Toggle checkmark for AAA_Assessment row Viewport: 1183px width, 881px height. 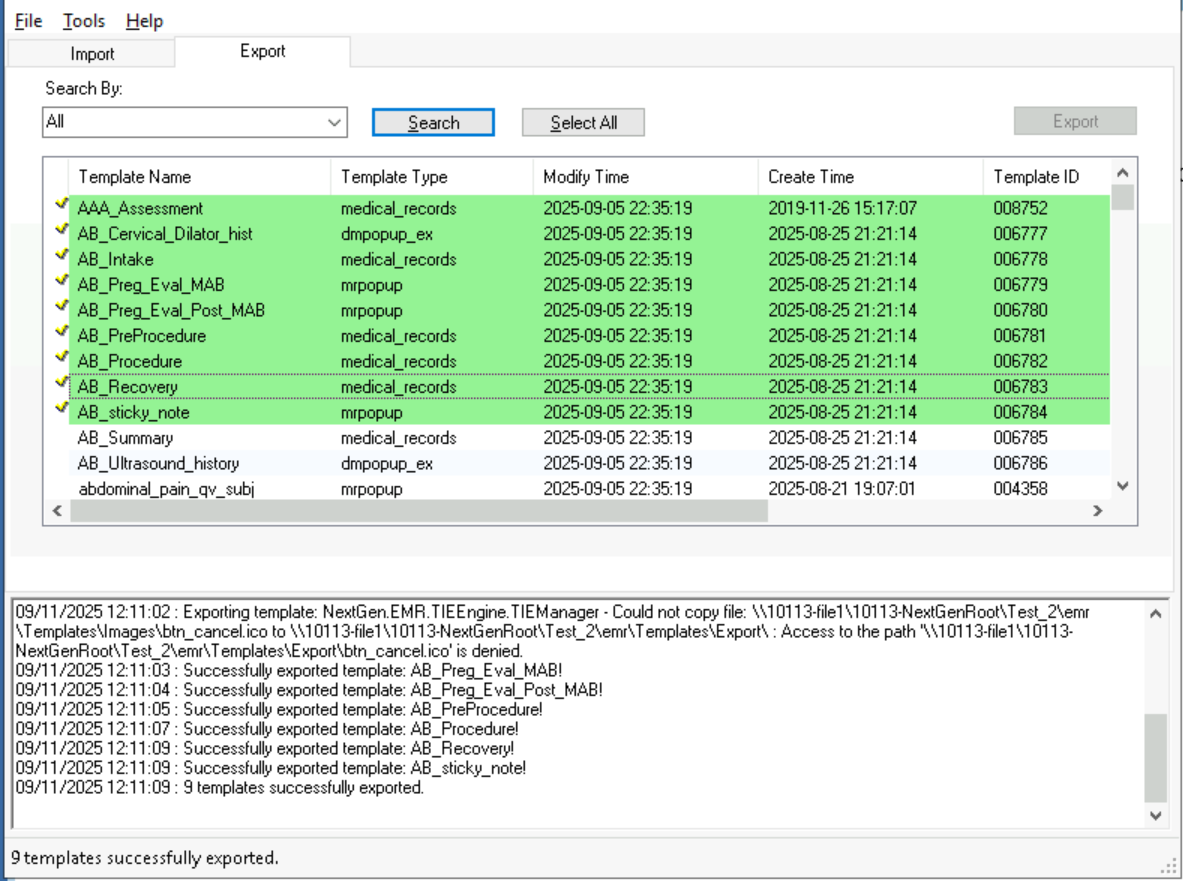pyautogui.click(x=61, y=204)
